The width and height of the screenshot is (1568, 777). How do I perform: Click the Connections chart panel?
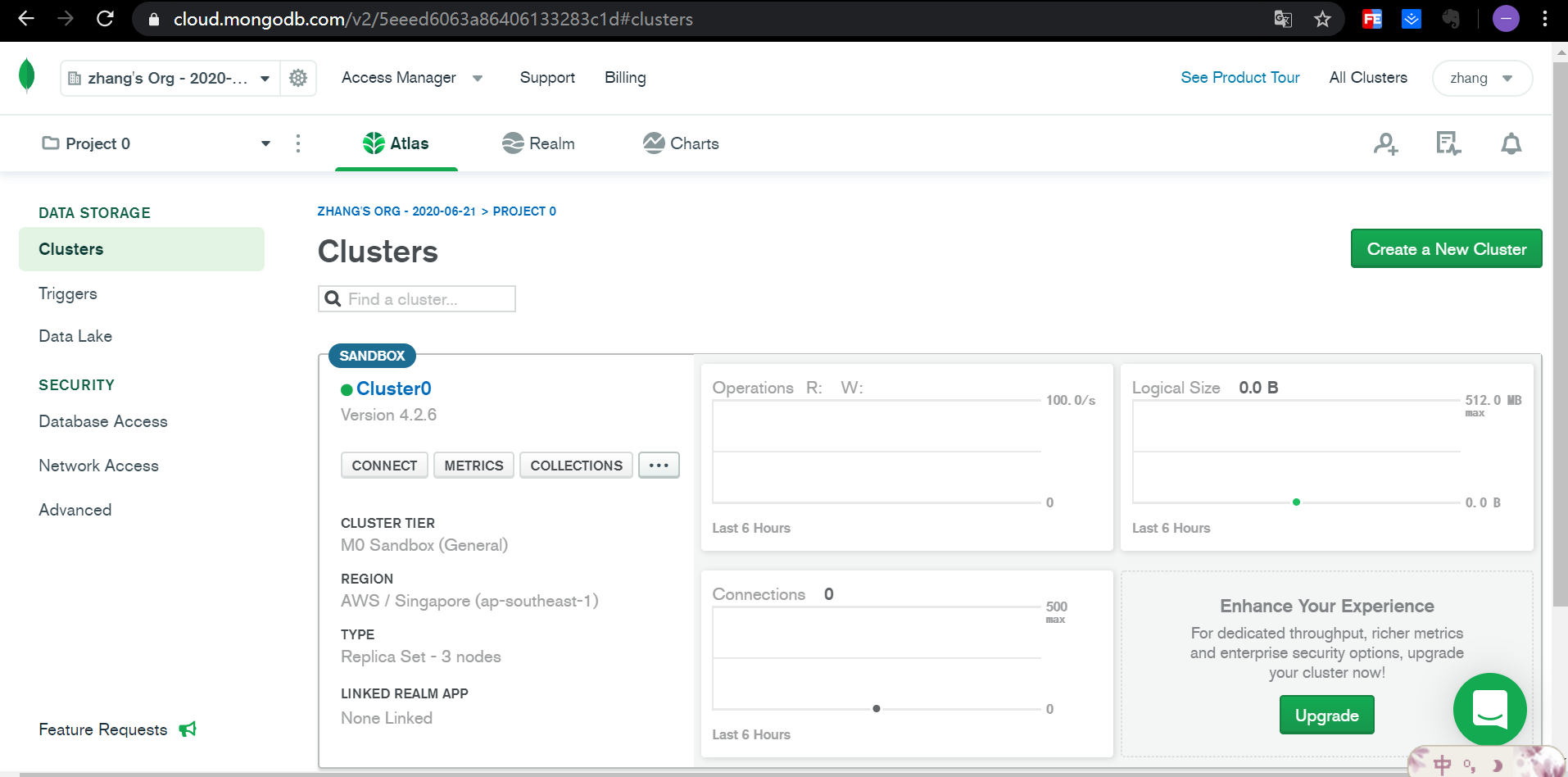point(907,664)
